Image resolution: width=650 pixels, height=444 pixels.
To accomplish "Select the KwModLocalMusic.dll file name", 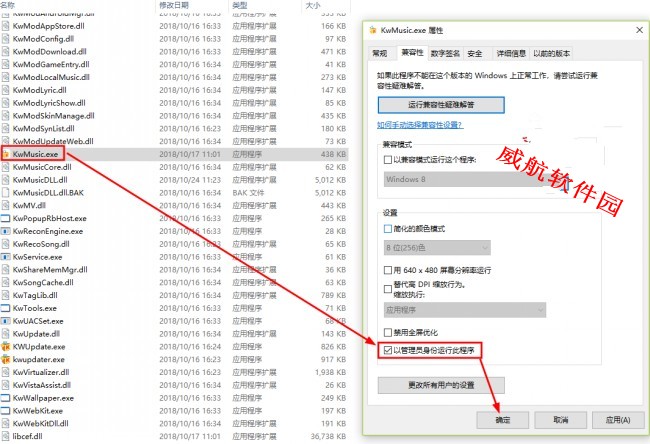I will click(x=51, y=77).
